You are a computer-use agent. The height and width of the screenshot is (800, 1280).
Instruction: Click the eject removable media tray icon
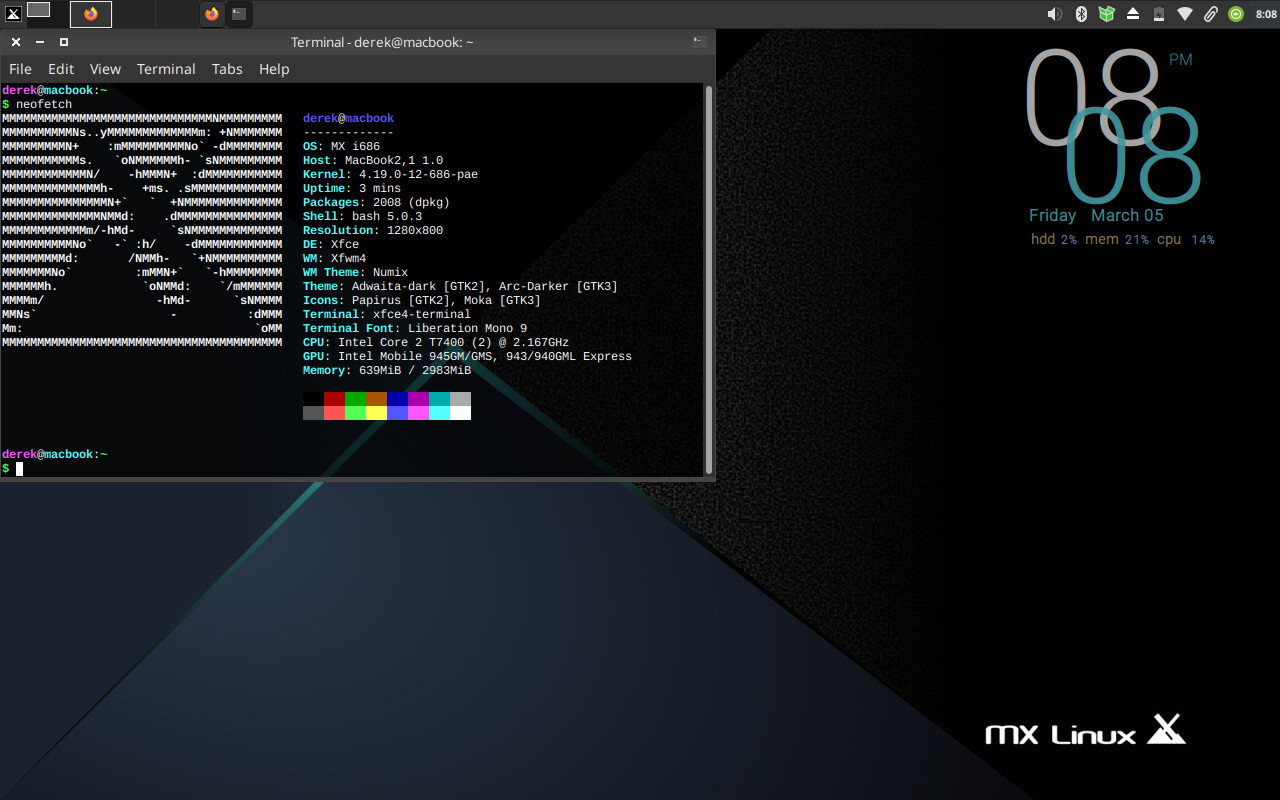pyautogui.click(x=1133, y=14)
